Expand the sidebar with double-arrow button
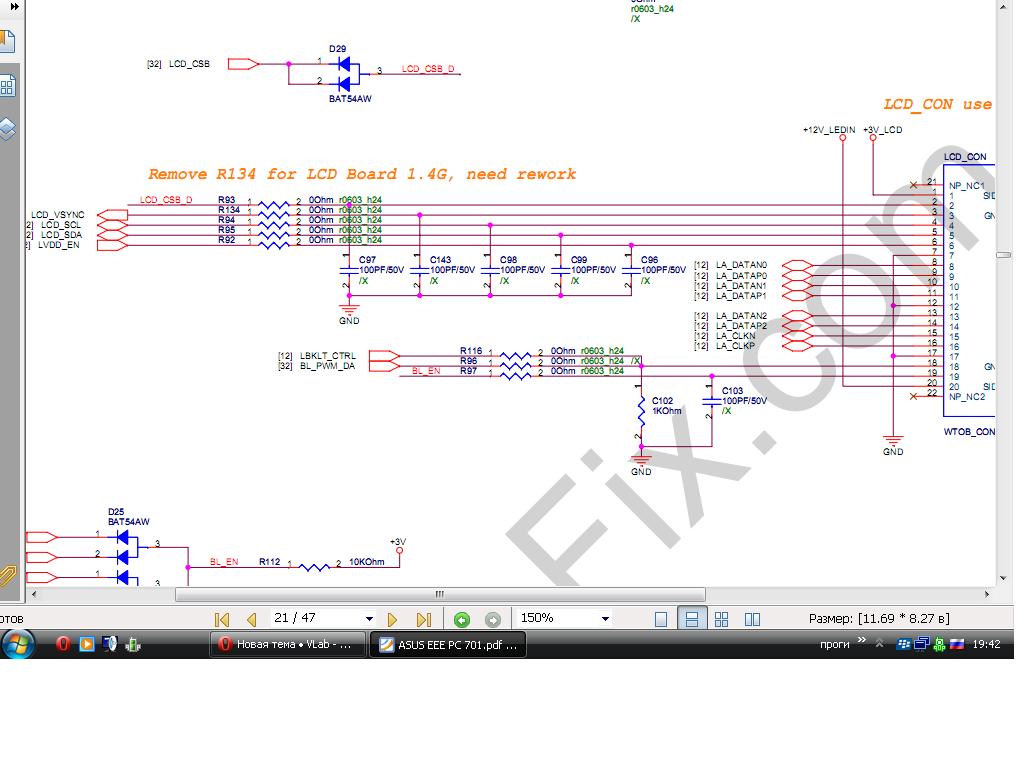Screen dimensions: 1024x768 (x=13, y=6)
